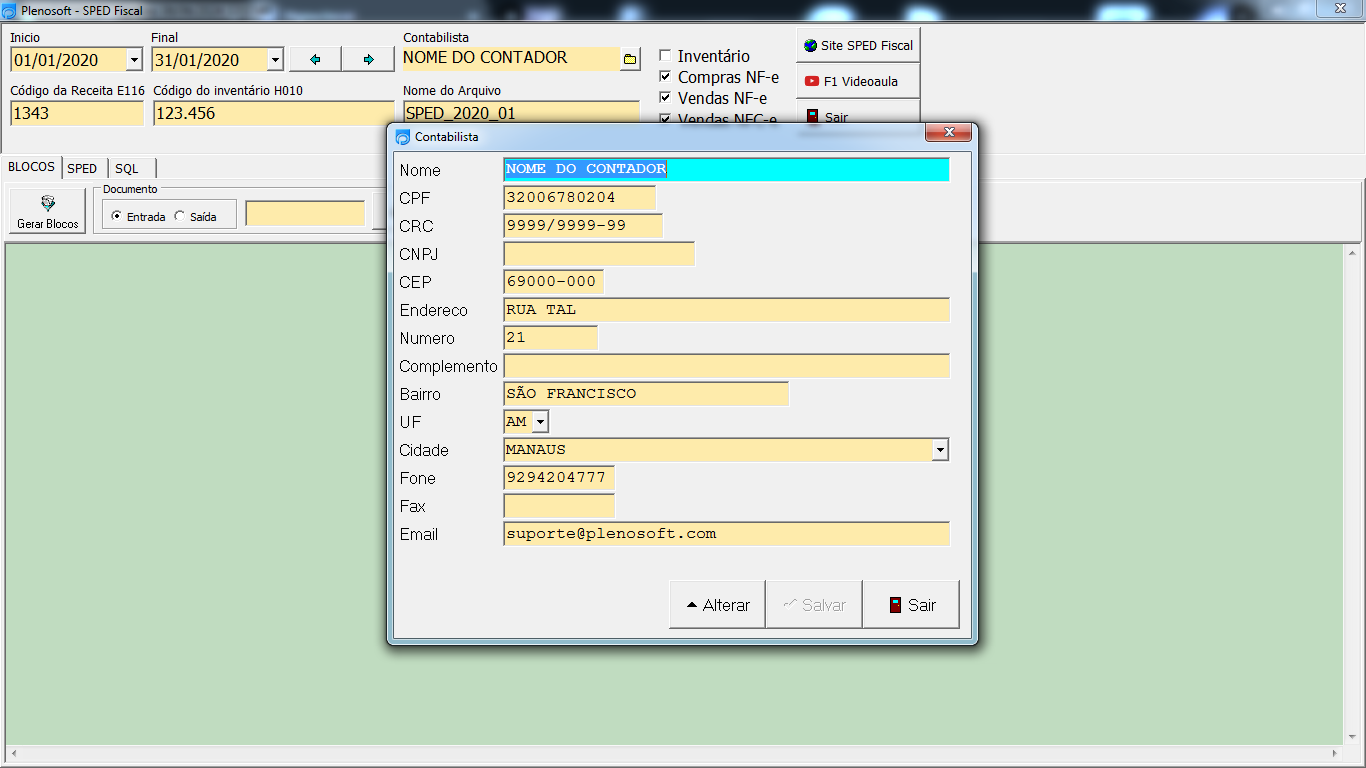Click the empty Fax field
This screenshot has height=768, width=1366.
click(559, 506)
